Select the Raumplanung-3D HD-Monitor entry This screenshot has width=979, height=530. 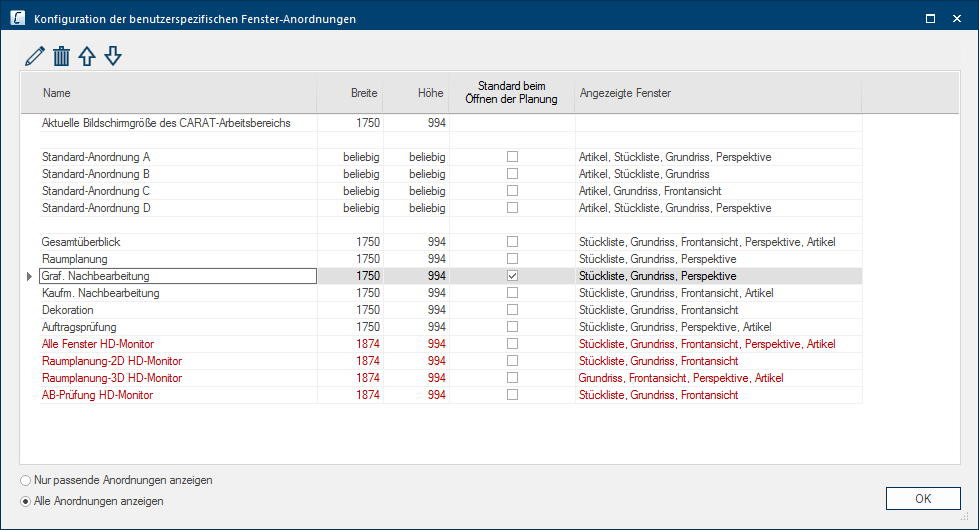(x=112, y=378)
